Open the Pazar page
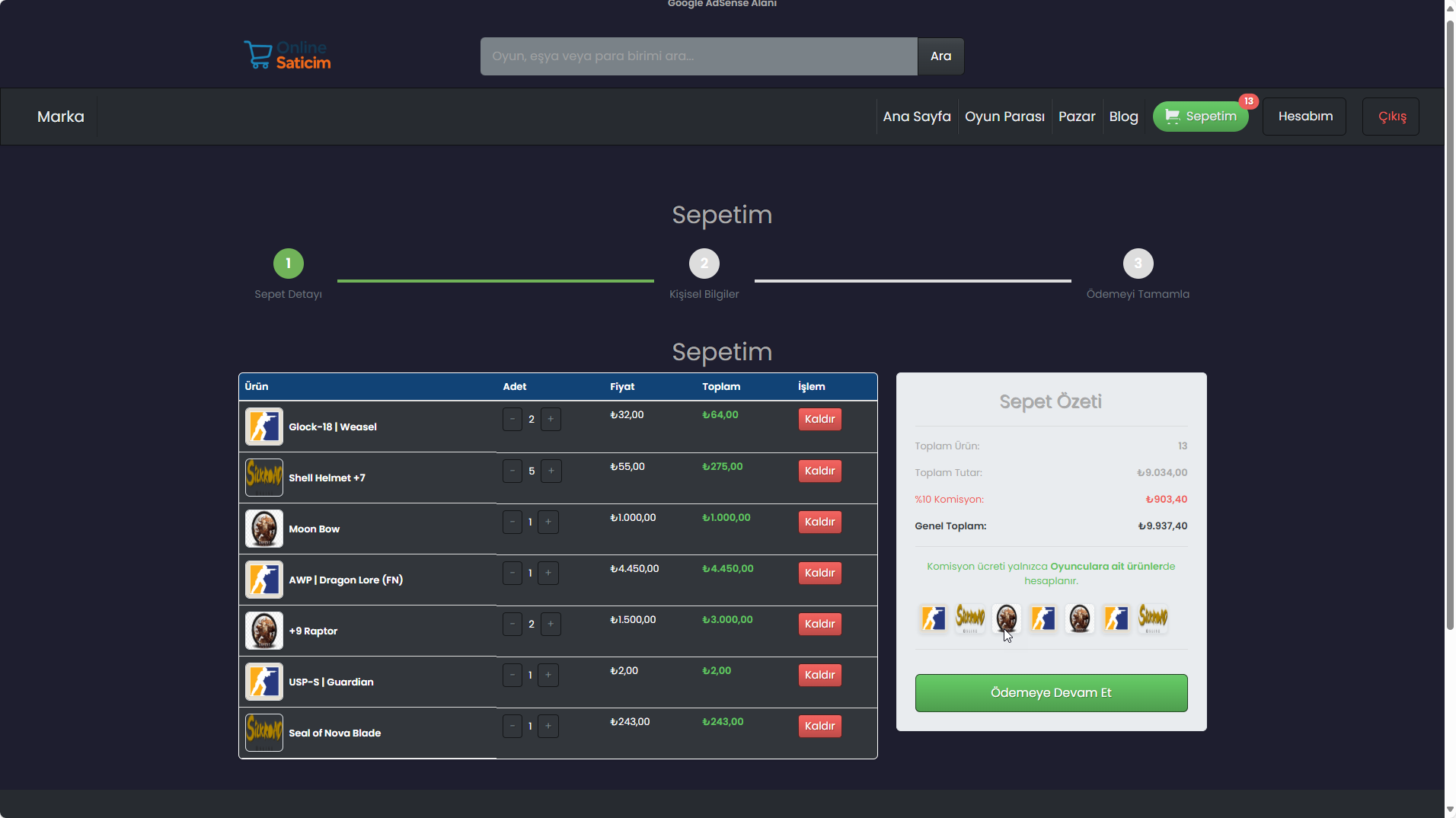1456x818 pixels. [x=1077, y=117]
